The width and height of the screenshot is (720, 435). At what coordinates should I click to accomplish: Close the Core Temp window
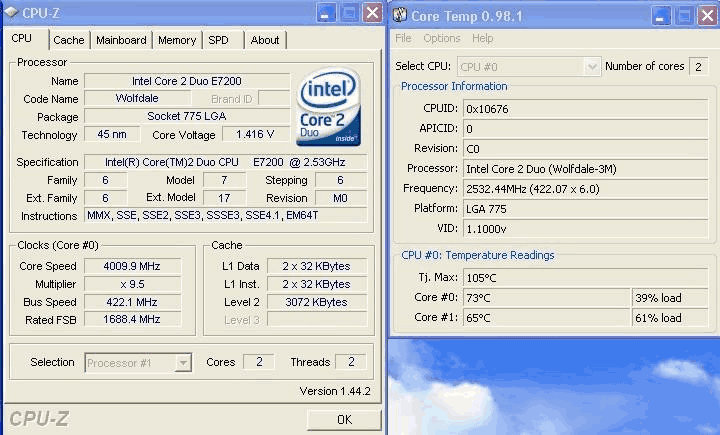[708, 16]
